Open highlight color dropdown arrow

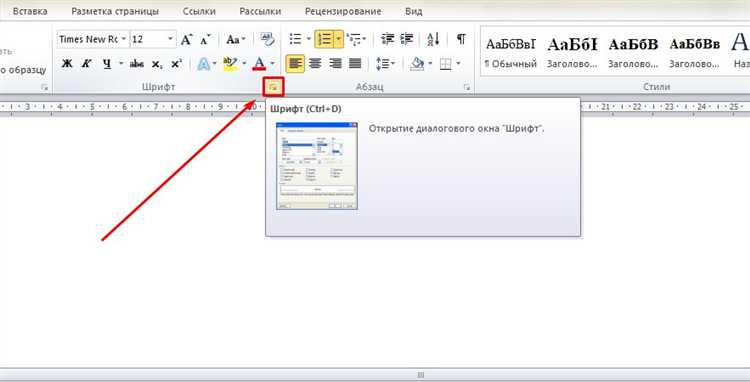point(244,64)
